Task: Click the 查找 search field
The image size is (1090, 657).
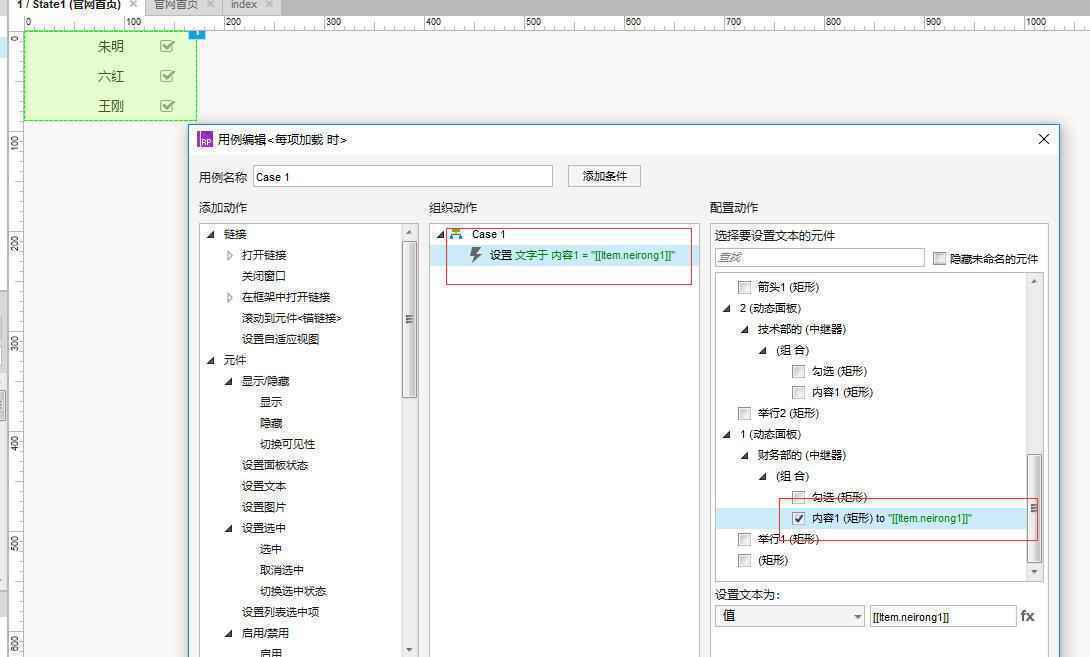Action: coord(820,258)
